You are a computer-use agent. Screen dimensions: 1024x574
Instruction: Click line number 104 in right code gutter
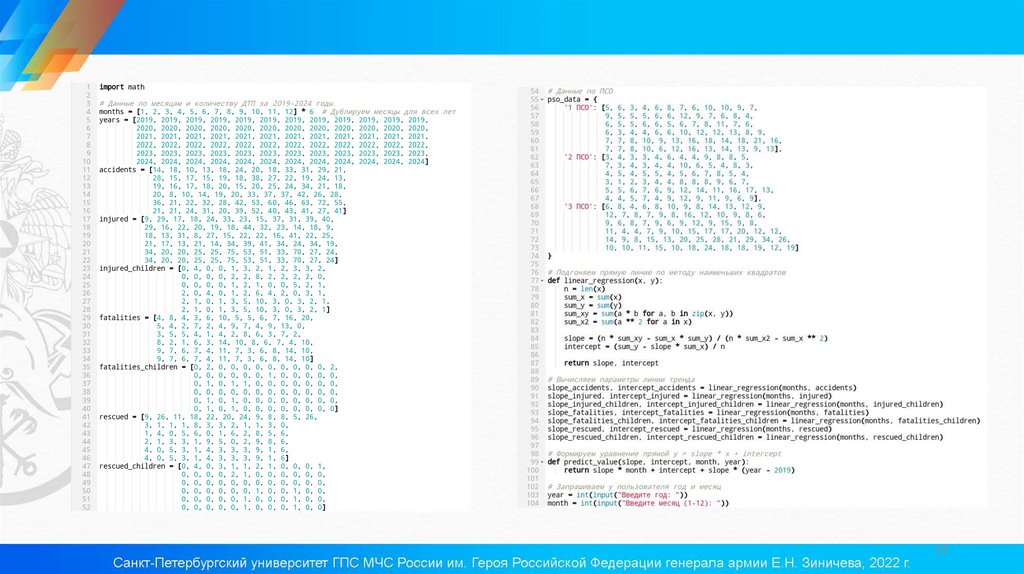[533, 503]
